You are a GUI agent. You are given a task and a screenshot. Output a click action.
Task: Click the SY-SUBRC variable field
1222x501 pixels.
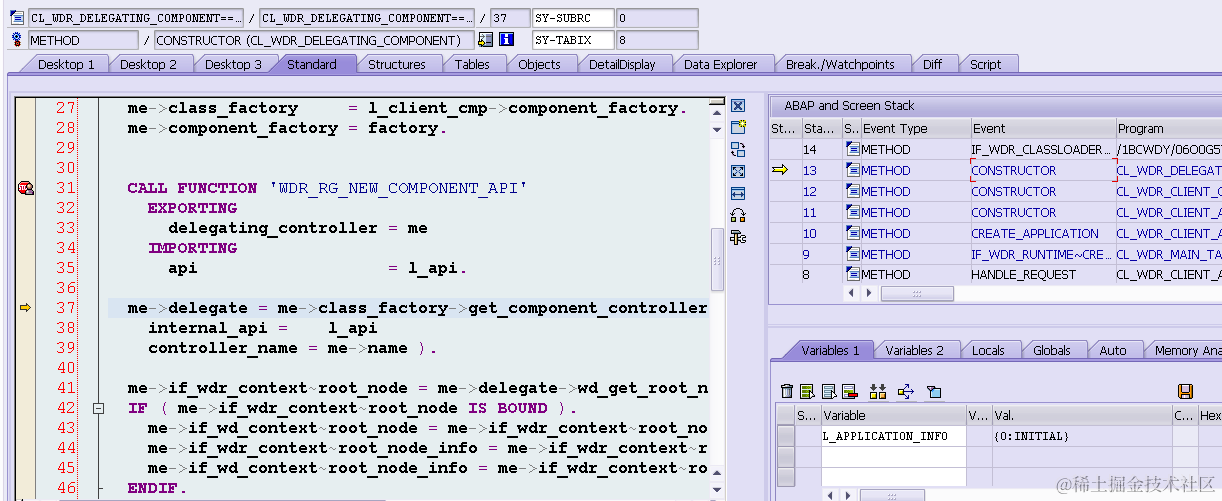pyautogui.click(x=571, y=18)
